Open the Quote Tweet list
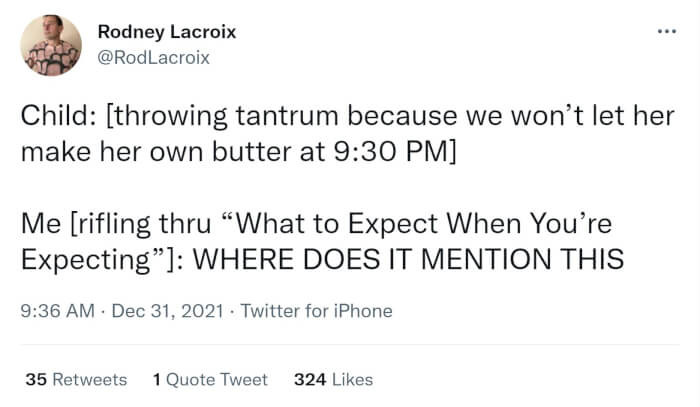700x407 pixels. tap(217, 379)
